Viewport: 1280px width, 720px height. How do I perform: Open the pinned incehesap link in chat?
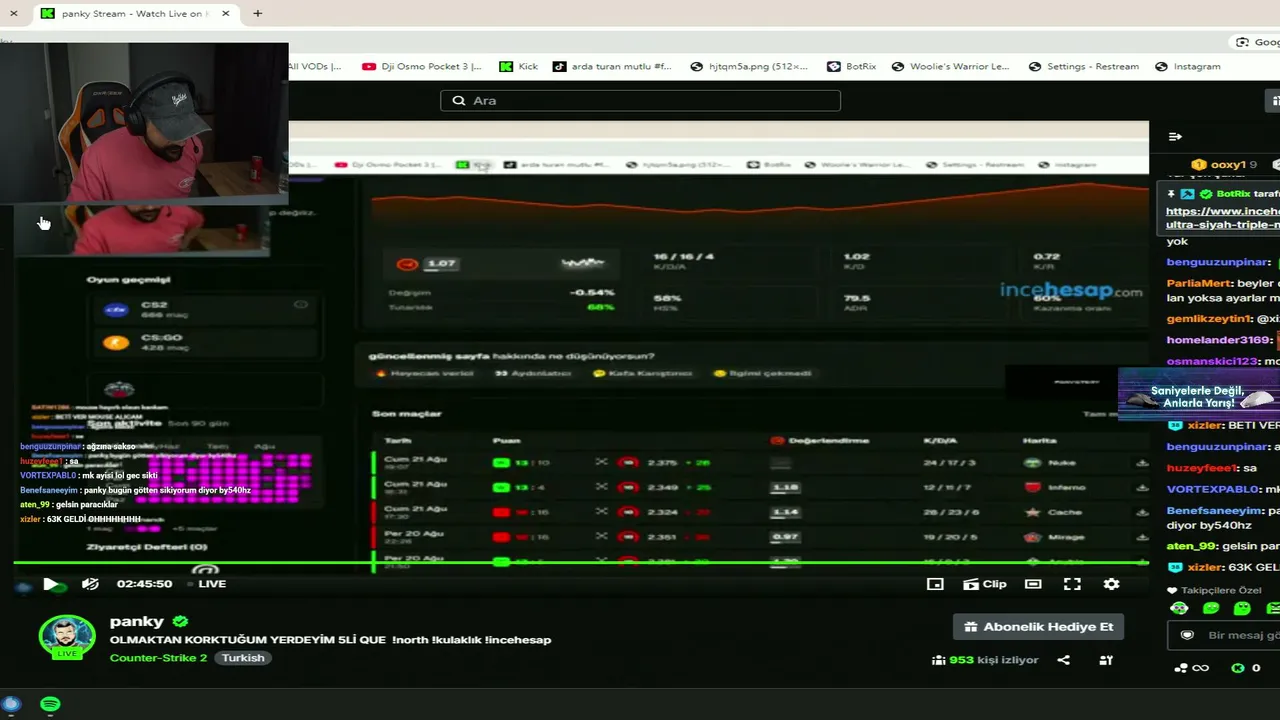click(1223, 218)
